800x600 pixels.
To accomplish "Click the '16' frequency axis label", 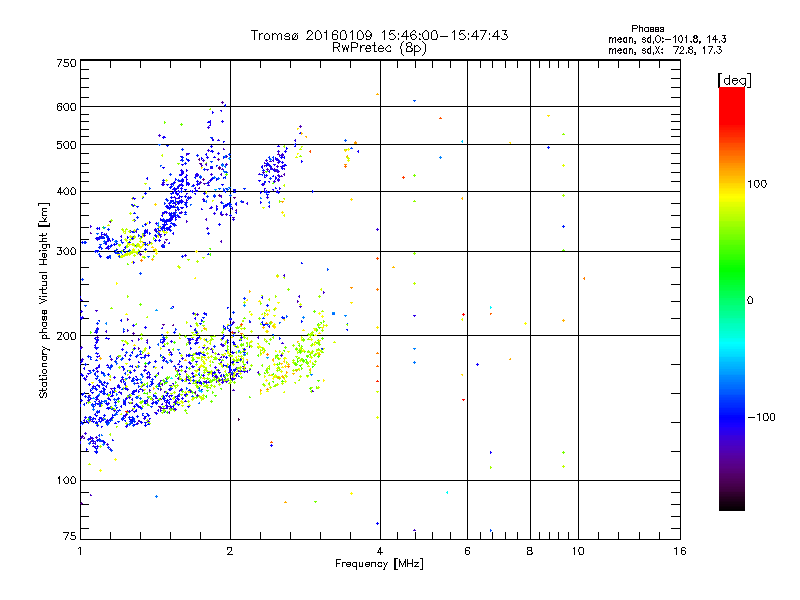I will click(680, 551).
